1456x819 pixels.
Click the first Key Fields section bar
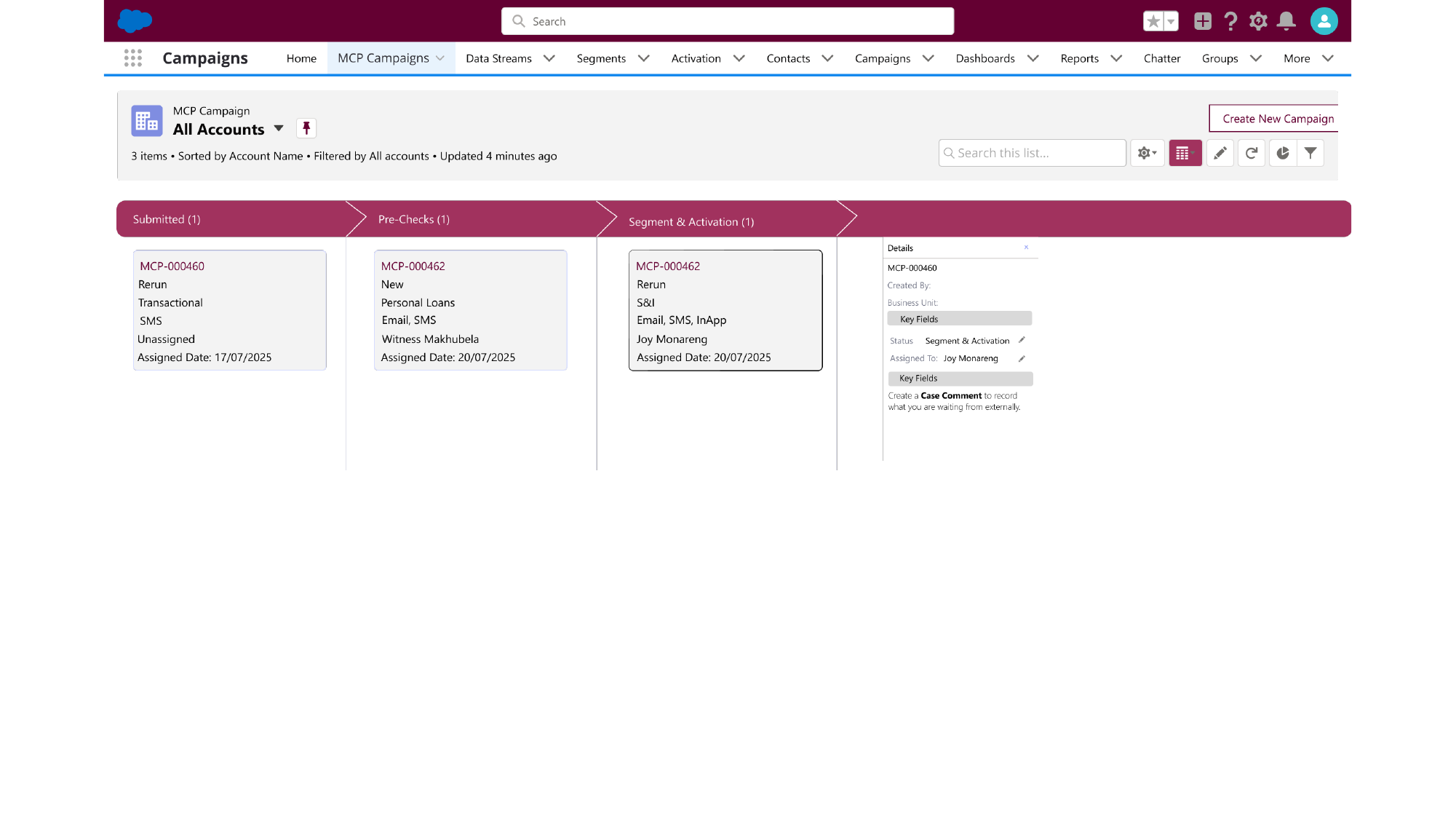(x=960, y=319)
